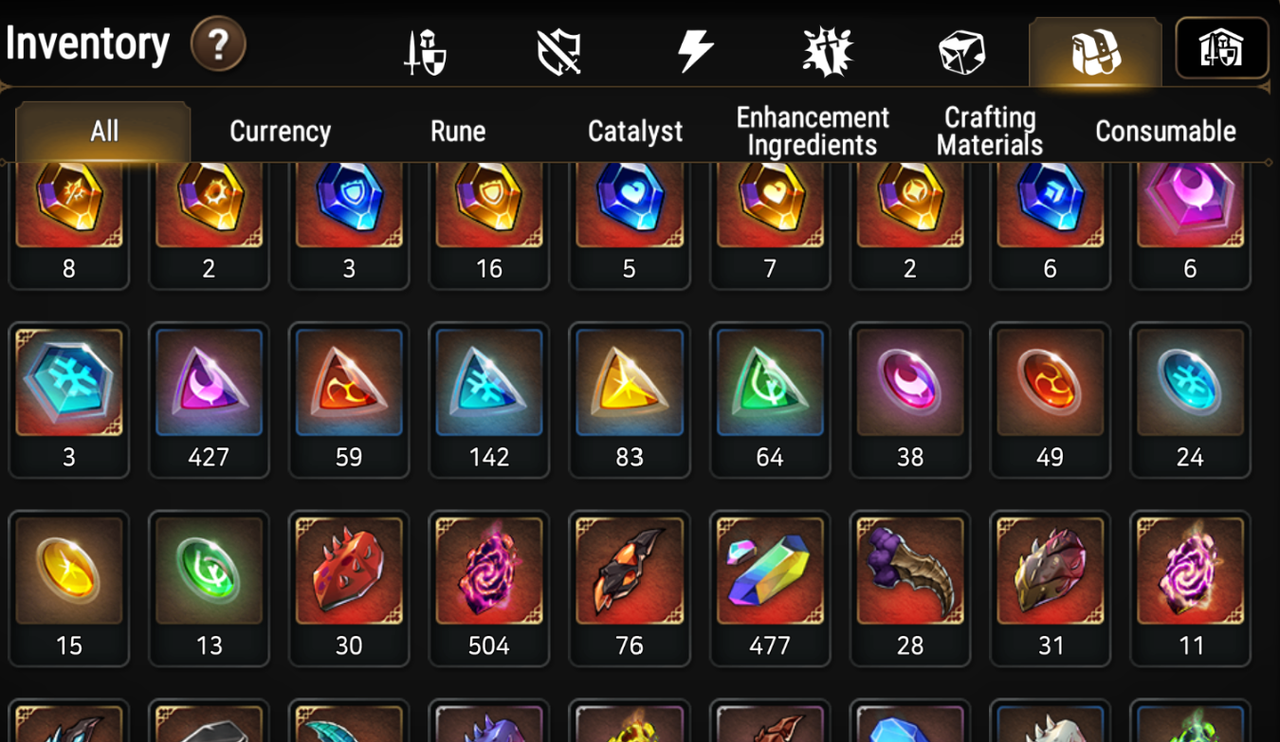Select the Catalyst tab
Image resolution: width=1280 pixels, height=742 pixels.
(x=635, y=131)
